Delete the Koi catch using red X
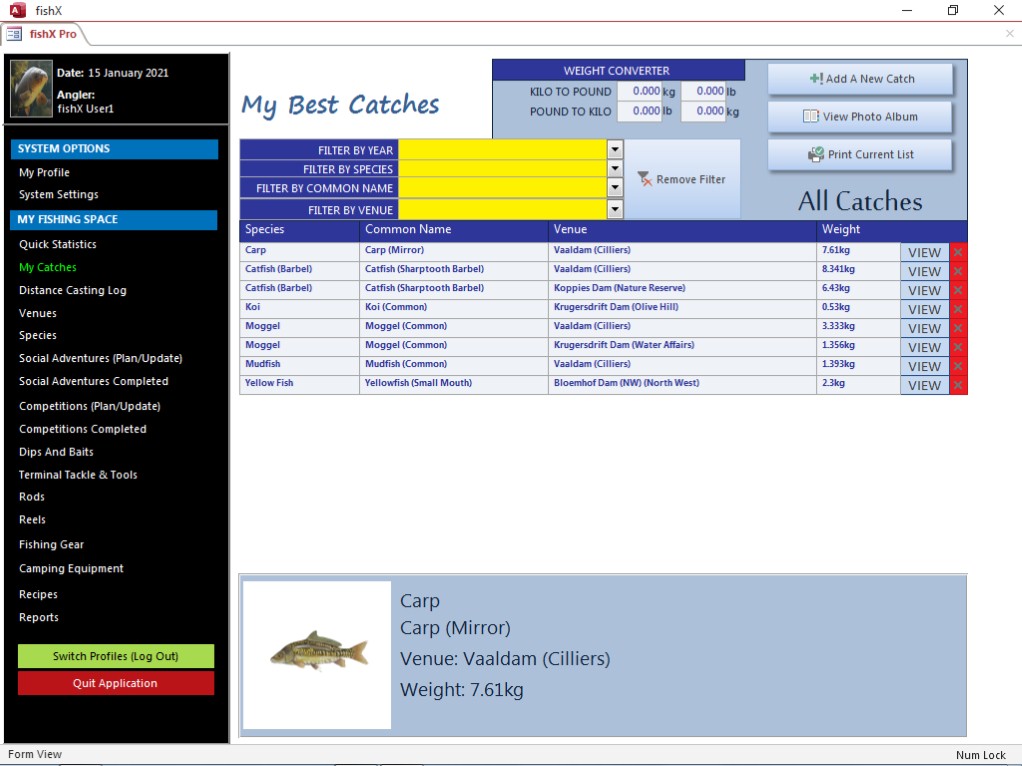Viewport: 1022px width, 766px height. coord(958,309)
